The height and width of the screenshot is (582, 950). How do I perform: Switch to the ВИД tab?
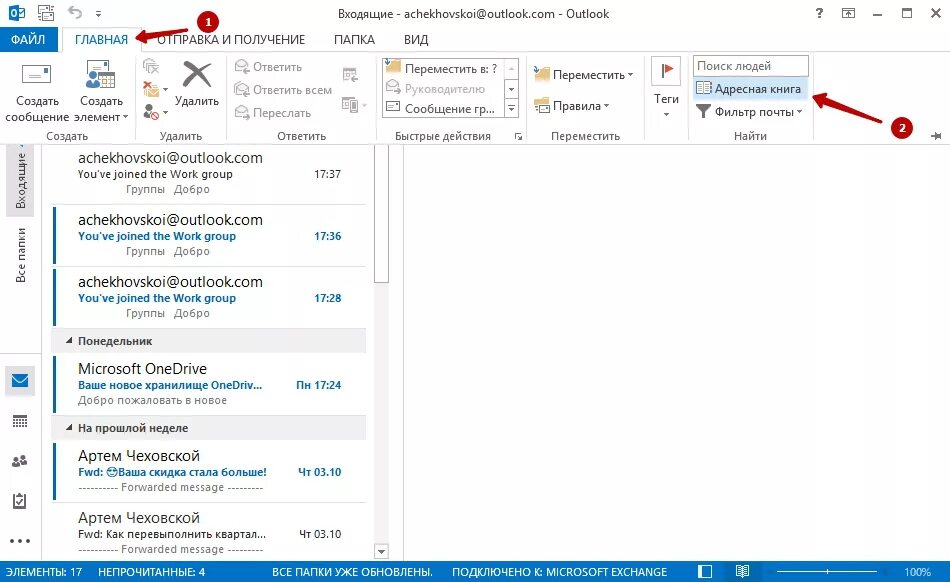click(x=416, y=39)
